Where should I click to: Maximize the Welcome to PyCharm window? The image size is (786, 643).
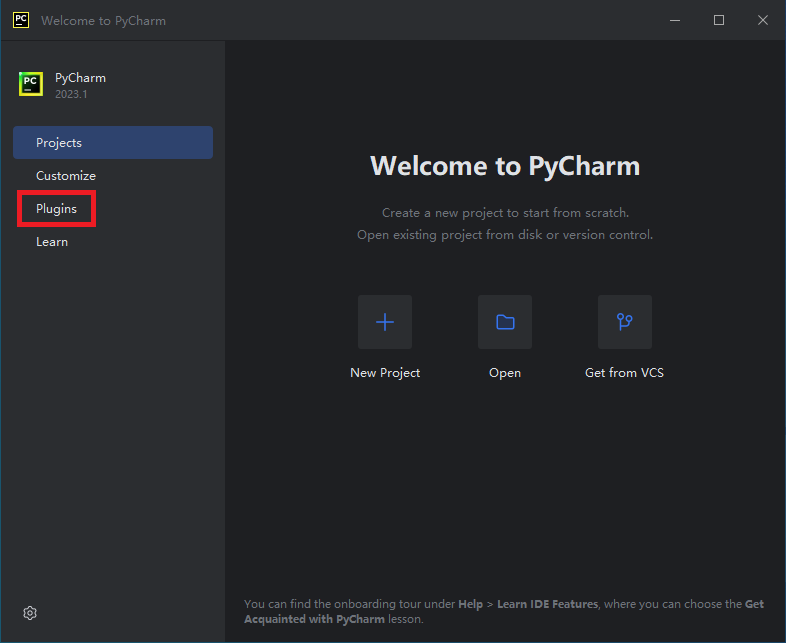coord(719,20)
